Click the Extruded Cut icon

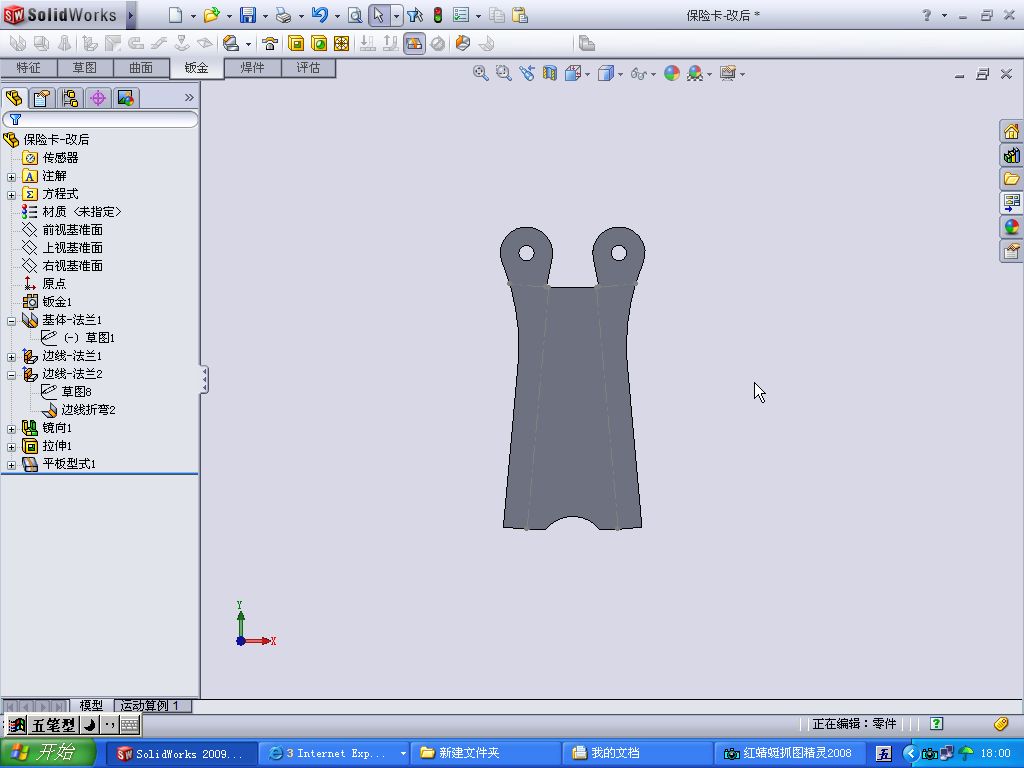click(296, 44)
